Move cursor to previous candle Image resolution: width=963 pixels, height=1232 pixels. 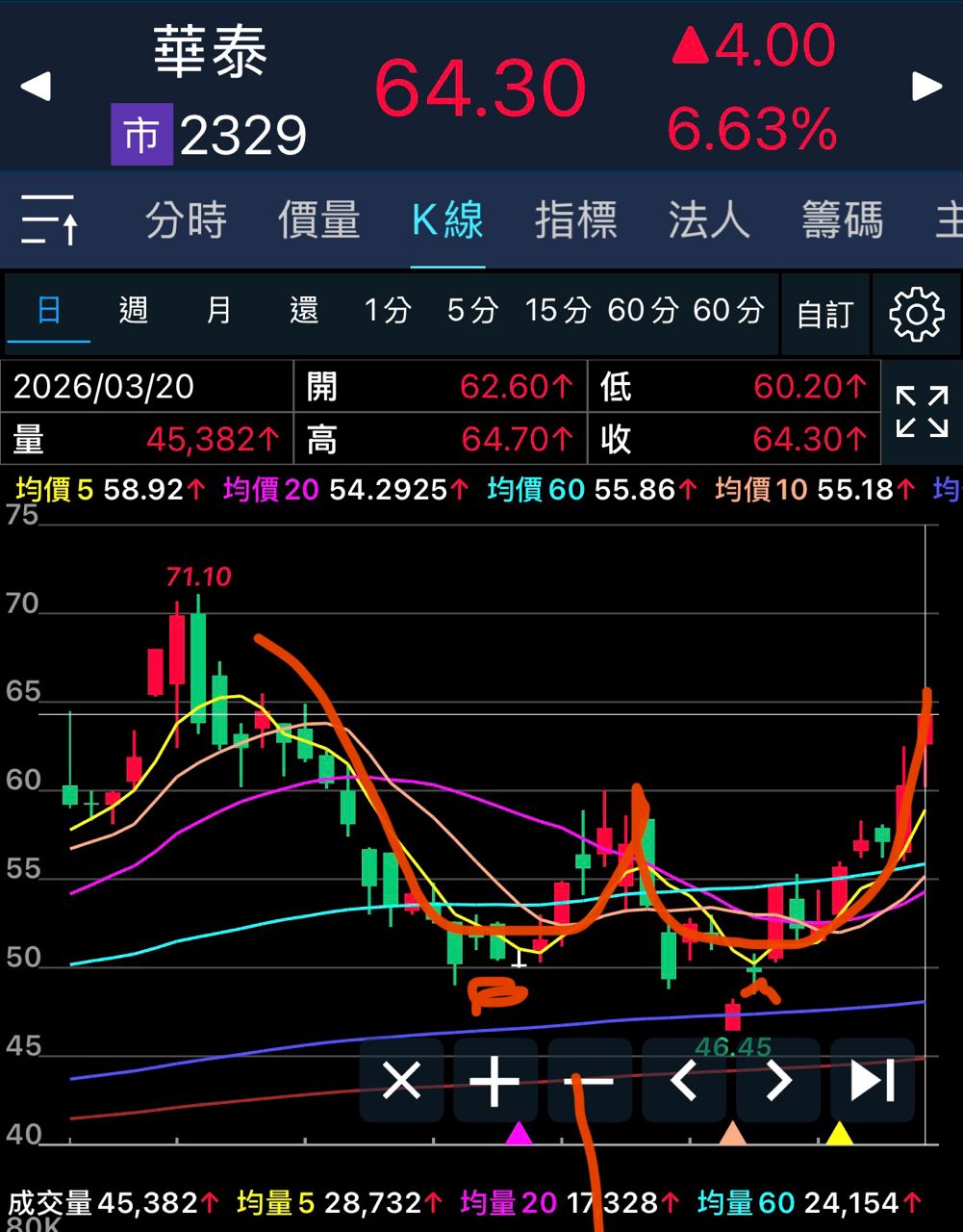tap(684, 1080)
